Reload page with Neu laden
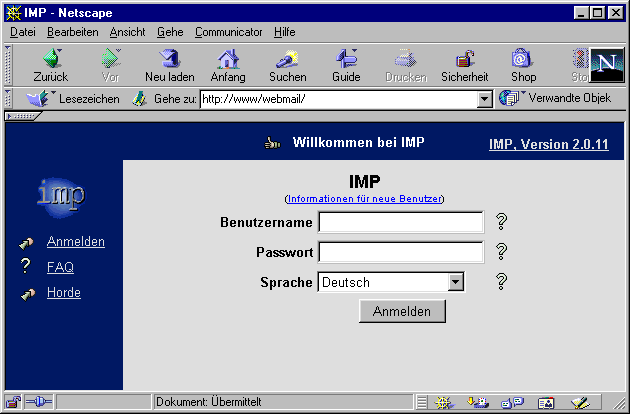 170,65
